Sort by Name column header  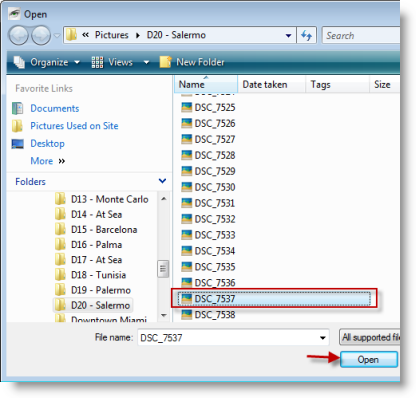point(206,85)
